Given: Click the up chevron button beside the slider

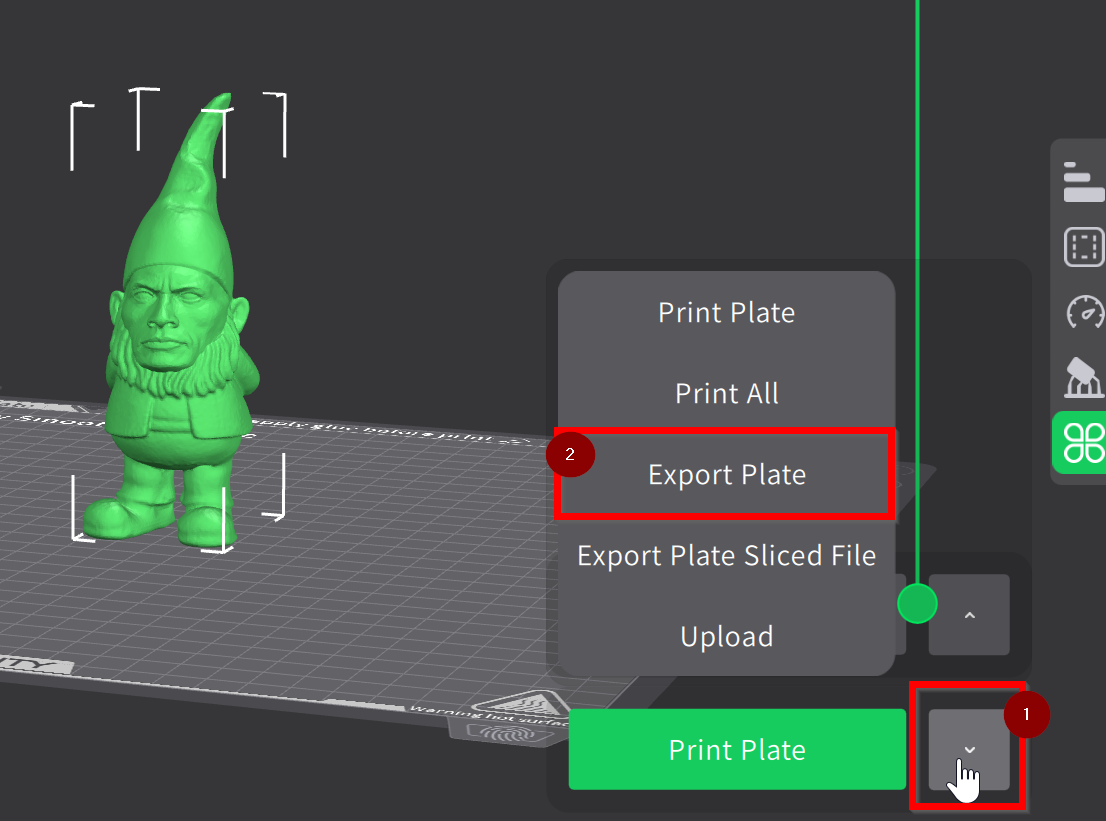Looking at the screenshot, I should (968, 615).
